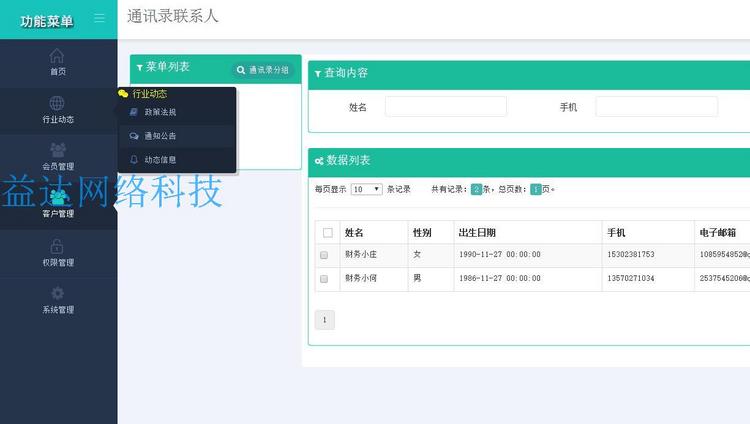The height and width of the screenshot is (424, 750).
Task: Click the 通讯录联系人 page title
Action: coord(173,16)
